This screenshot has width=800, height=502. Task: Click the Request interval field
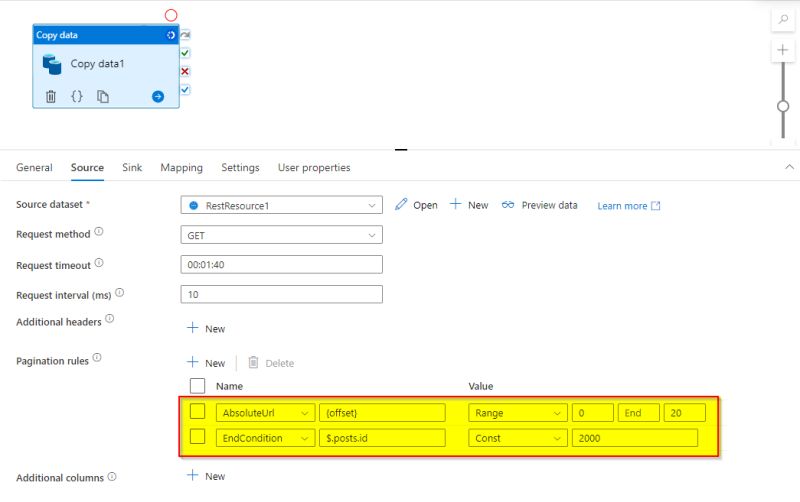point(282,294)
